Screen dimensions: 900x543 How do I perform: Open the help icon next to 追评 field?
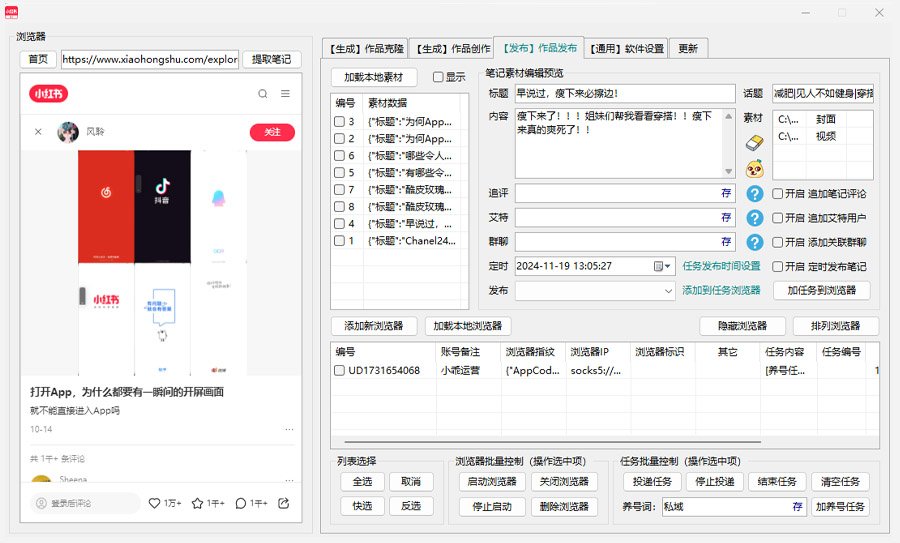click(755, 193)
